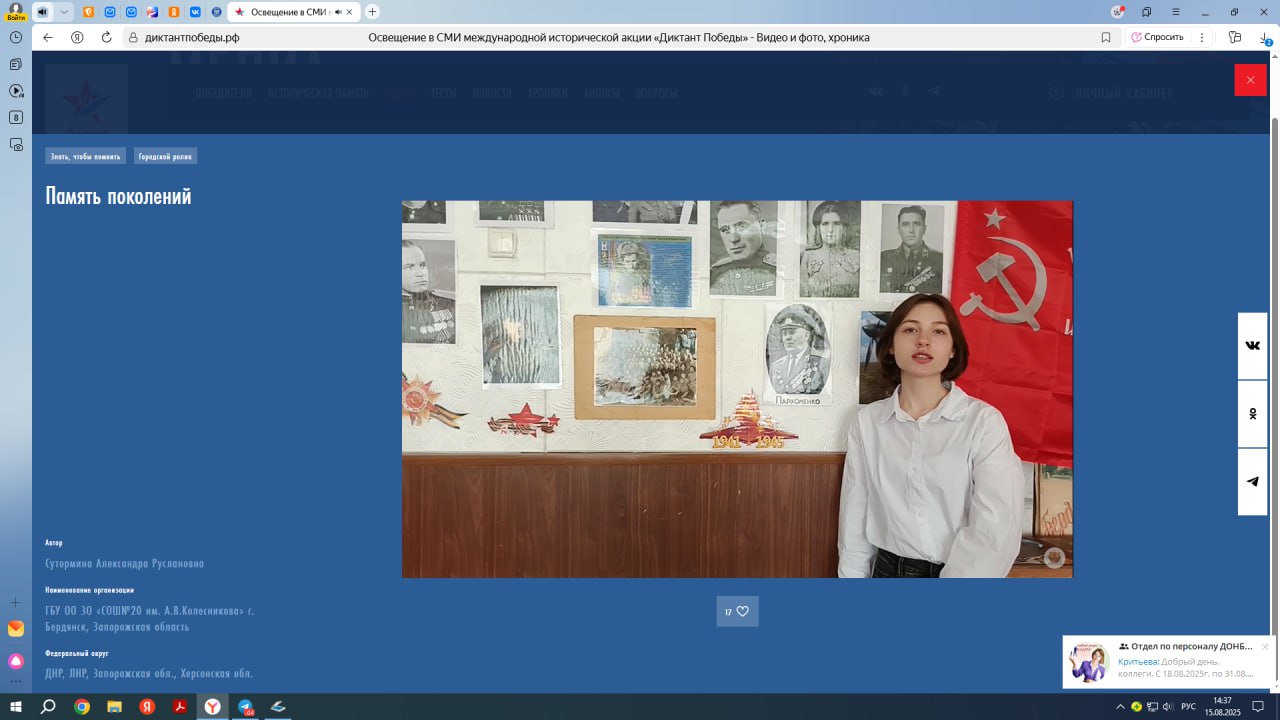This screenshot has height=720, width=1280.
Task: Open Adobe Acrobat from the taskbar
Action: click(180, 706)
